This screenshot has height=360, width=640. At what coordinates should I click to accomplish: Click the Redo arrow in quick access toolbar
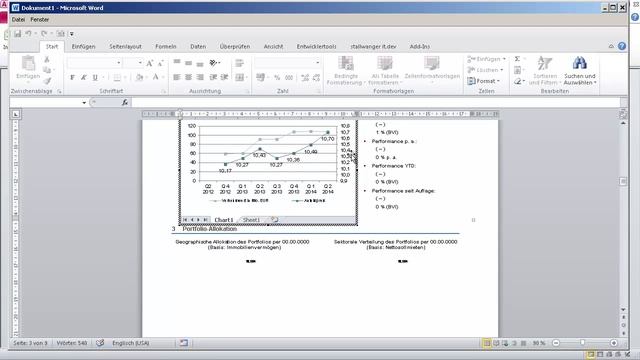point(44,33)
